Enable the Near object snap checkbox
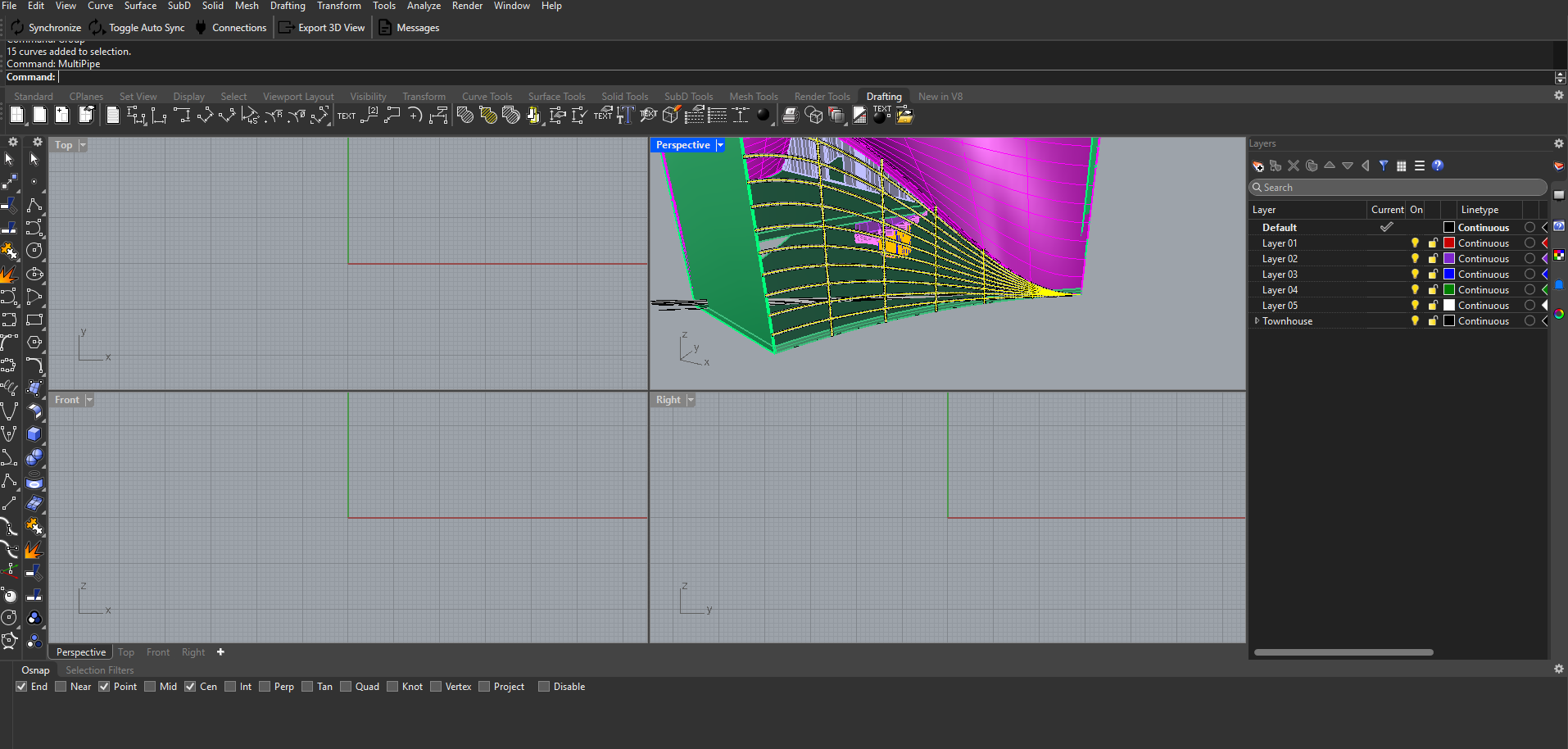This screenshot has height=749, width=1568. point(61,687)
